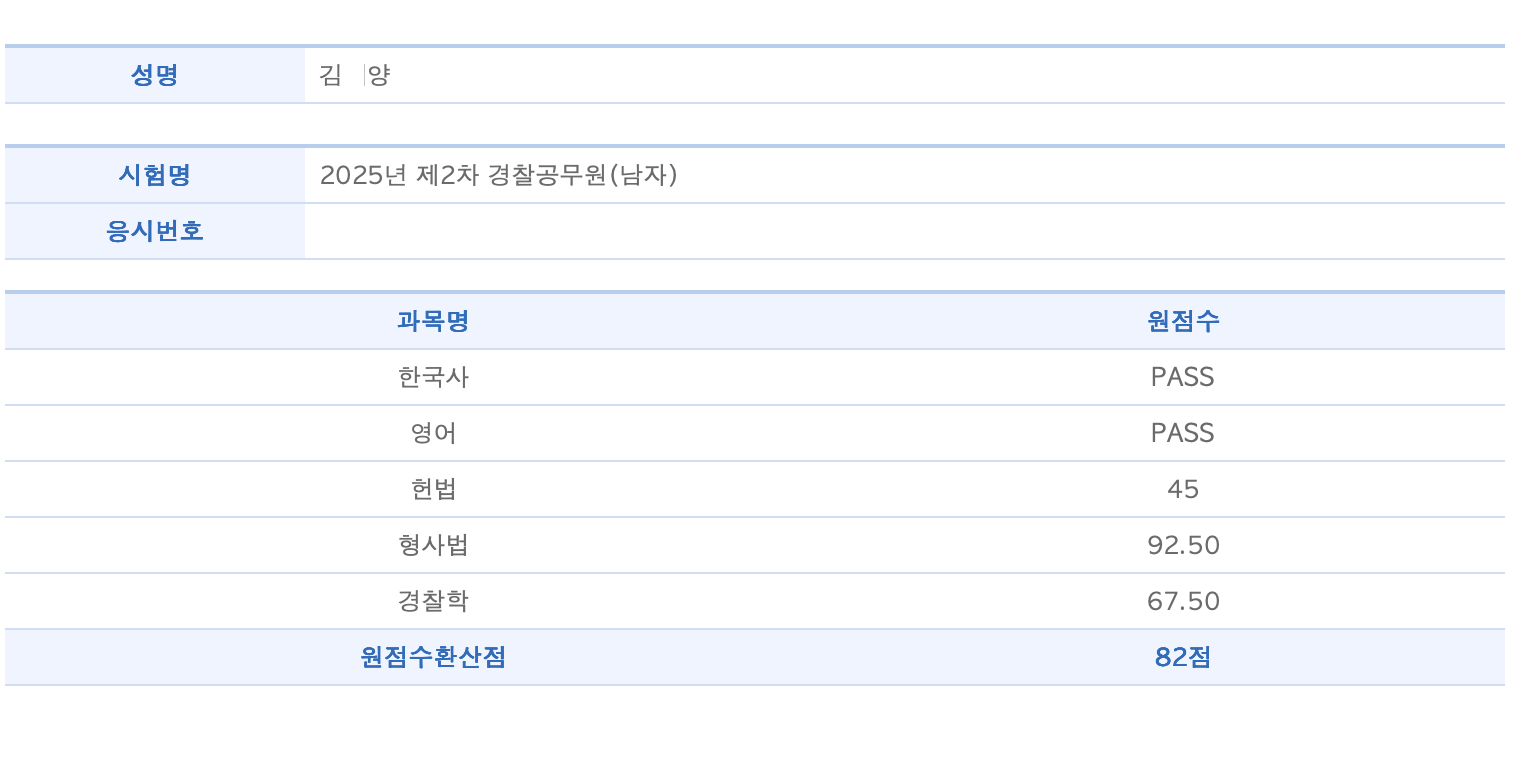
Task: Click the 과목명 column header
Action: coord(433,321)
